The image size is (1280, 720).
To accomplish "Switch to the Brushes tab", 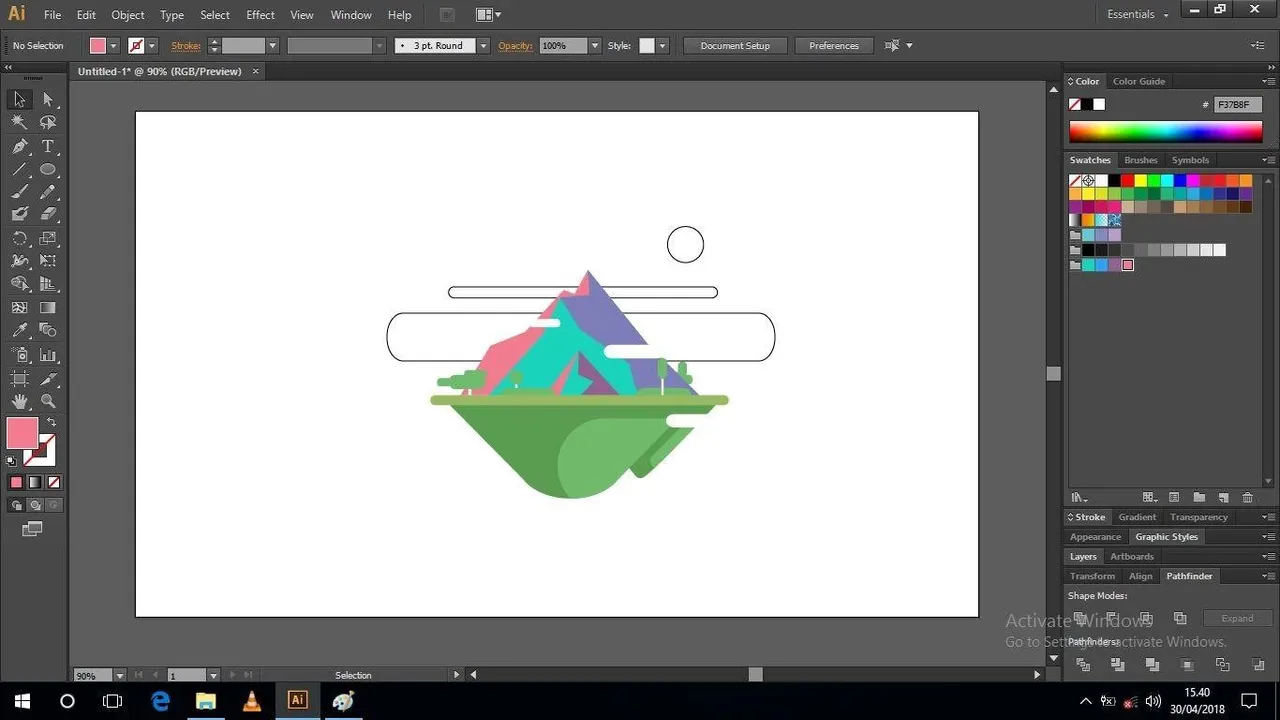I will click(1141, 160).
